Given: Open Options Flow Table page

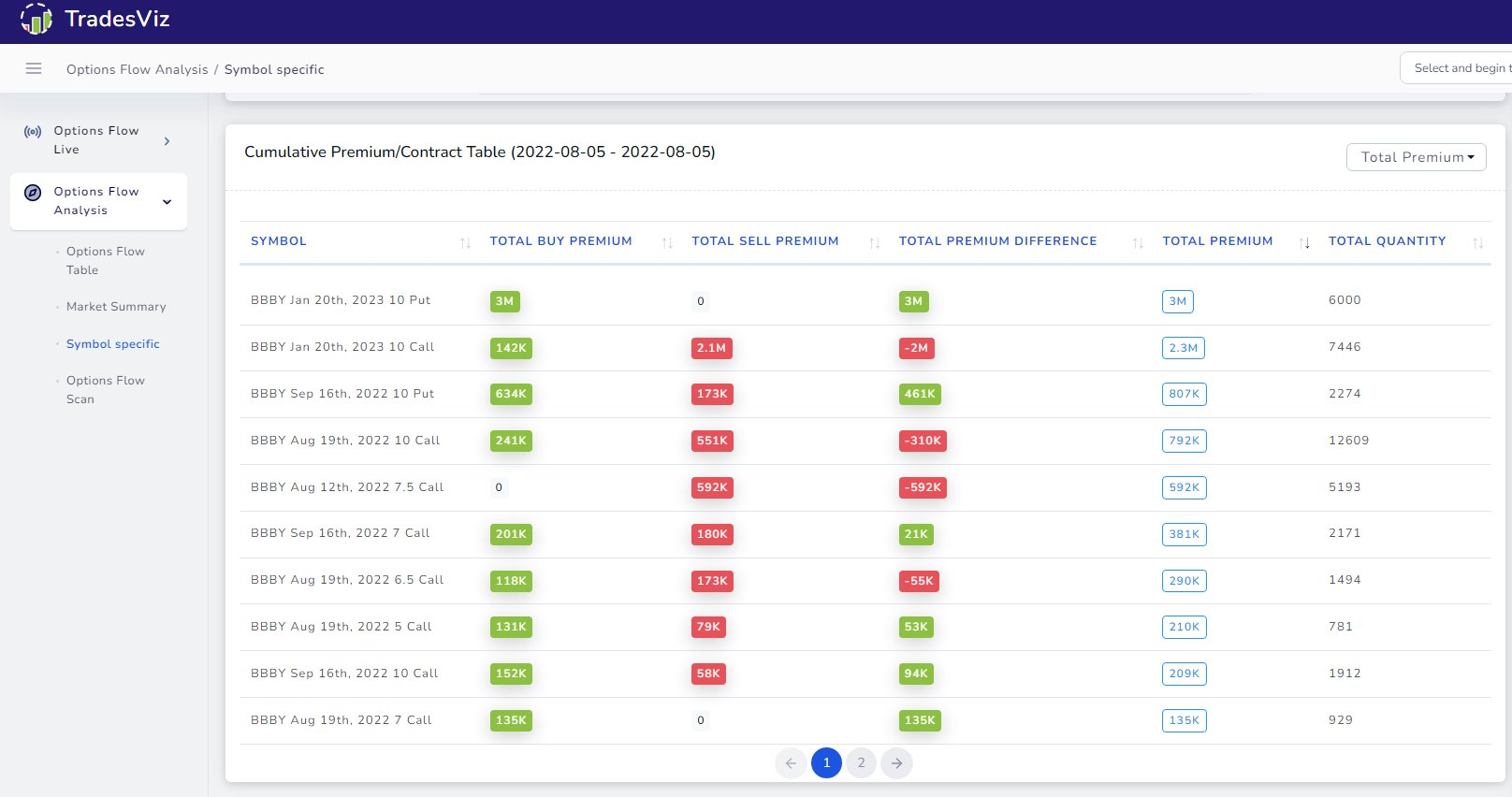Looking at the screenshot, I should pos(106,261).
